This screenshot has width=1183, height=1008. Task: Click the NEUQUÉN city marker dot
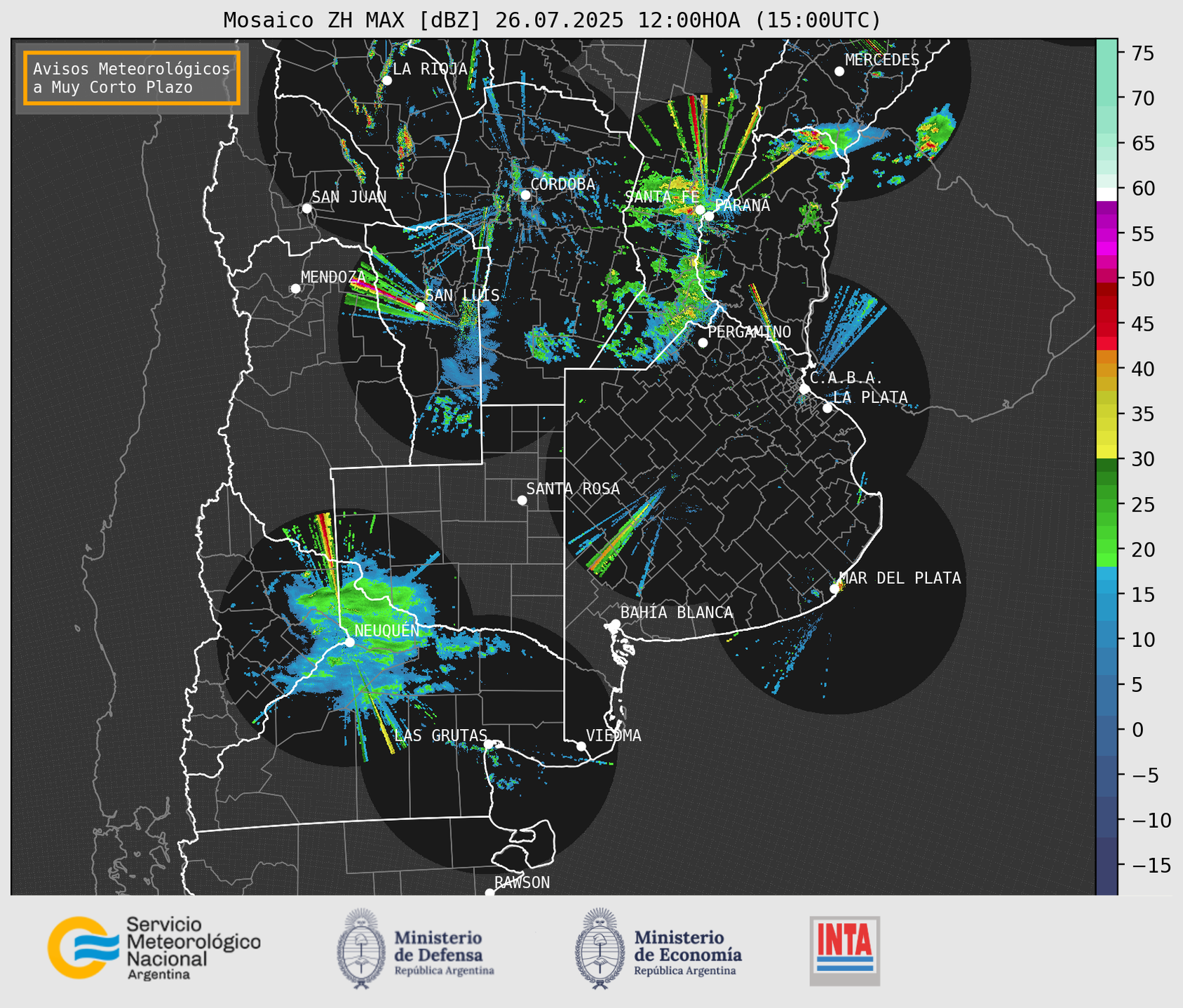click(x=349, y=642)
